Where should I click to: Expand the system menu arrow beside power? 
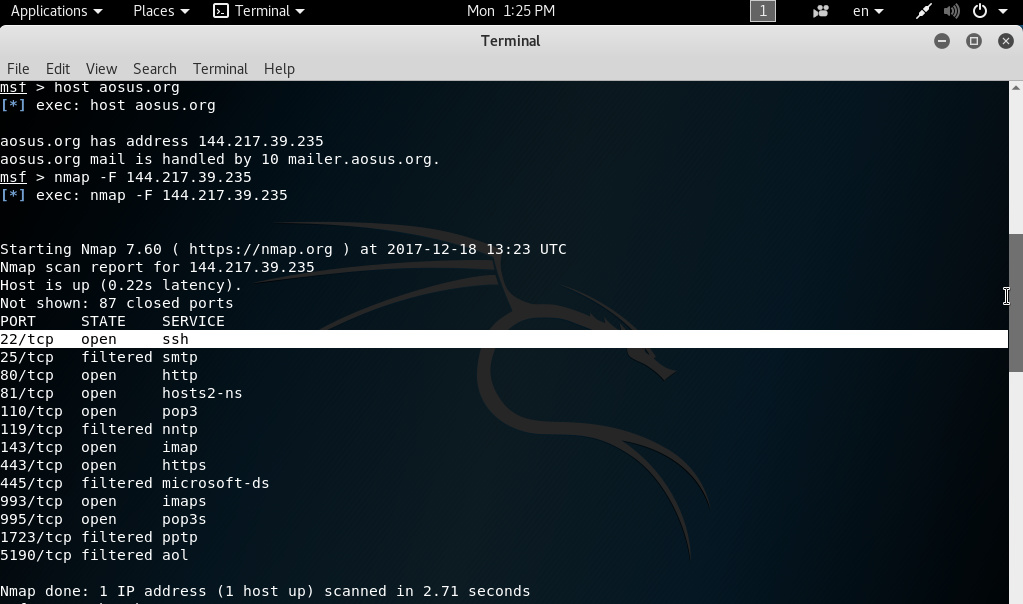pos(1003,11)
